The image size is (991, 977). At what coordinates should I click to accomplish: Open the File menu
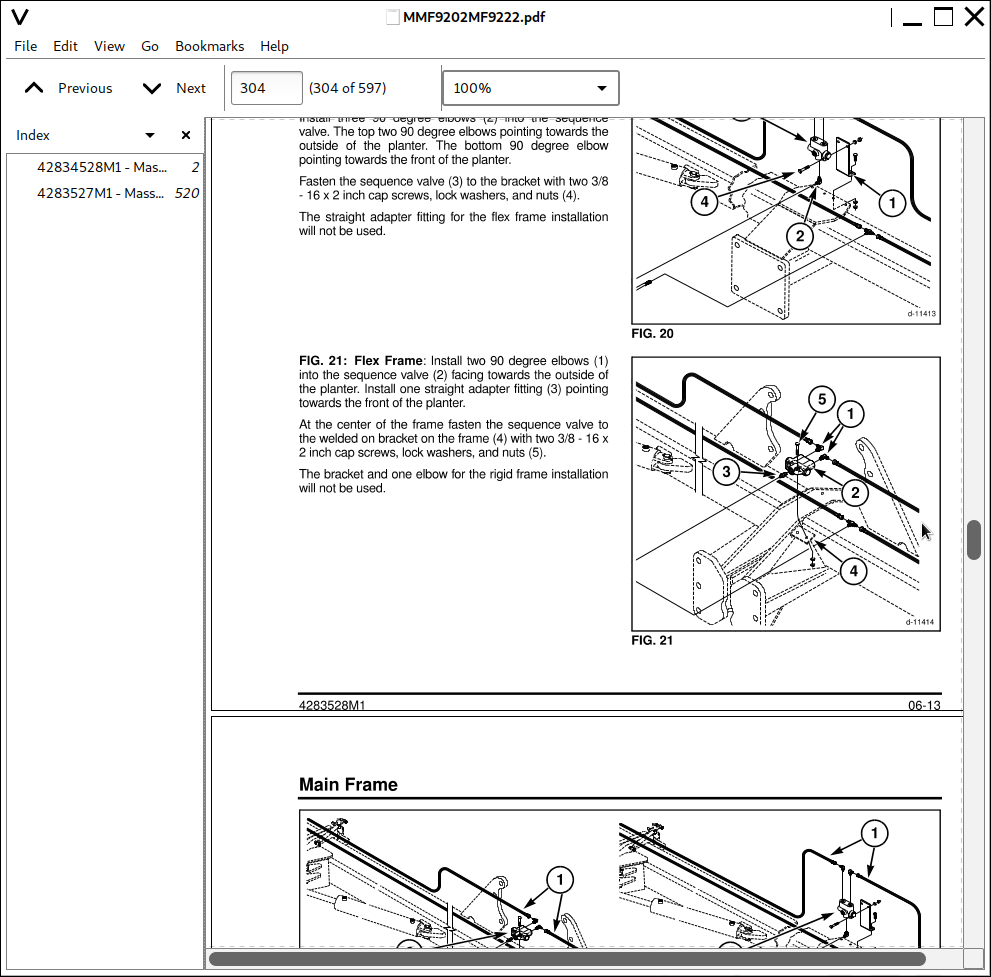26,46
